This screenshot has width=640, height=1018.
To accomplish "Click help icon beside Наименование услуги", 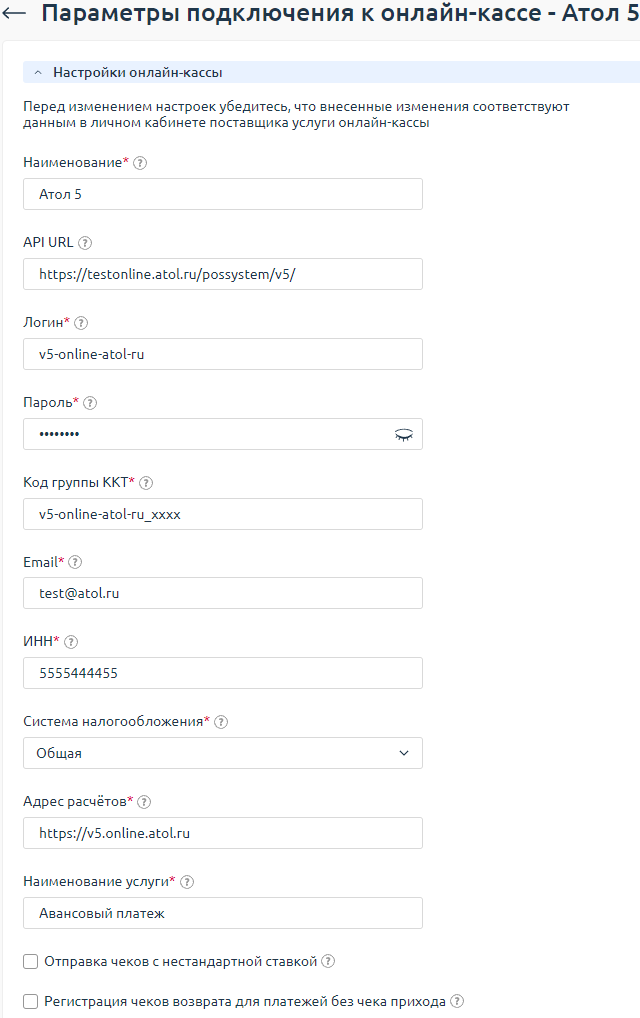I will [187, 882].
